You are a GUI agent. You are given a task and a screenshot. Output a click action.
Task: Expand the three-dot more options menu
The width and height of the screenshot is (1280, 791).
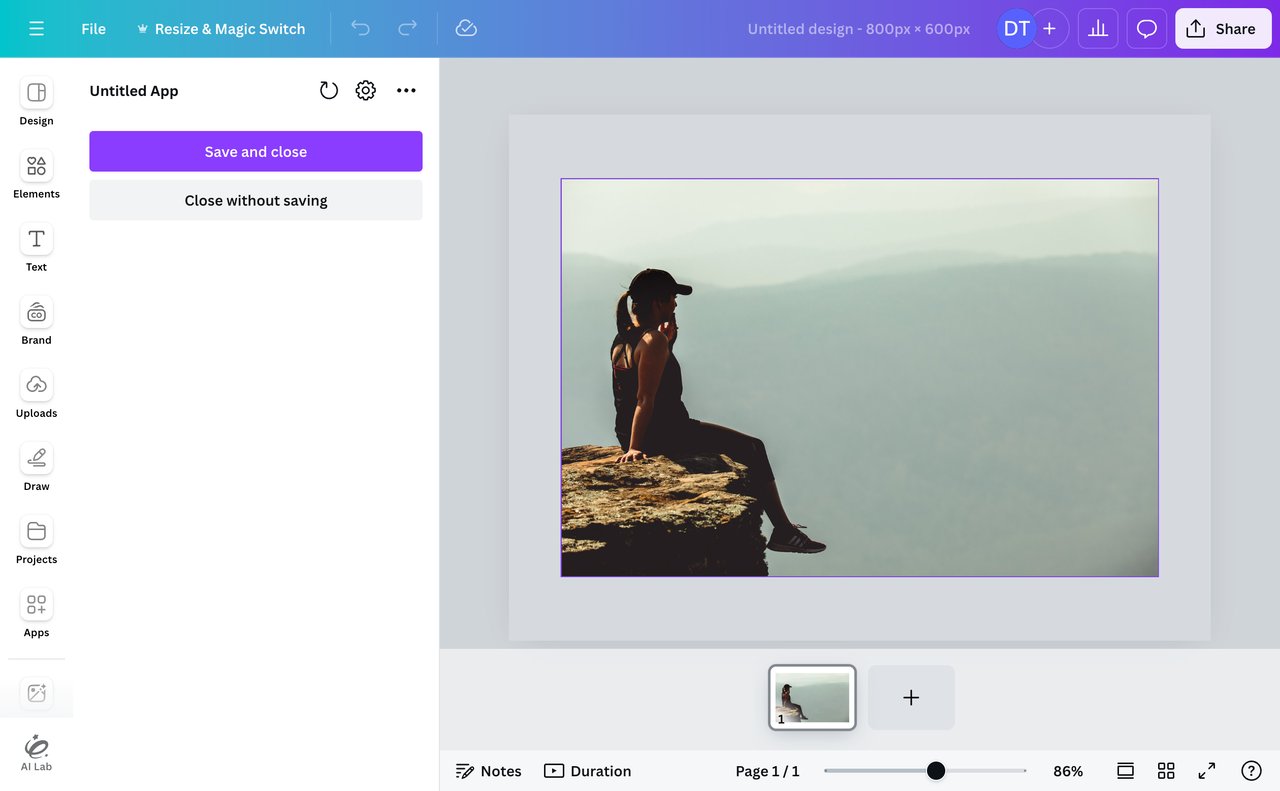click(x=406, y=91)
